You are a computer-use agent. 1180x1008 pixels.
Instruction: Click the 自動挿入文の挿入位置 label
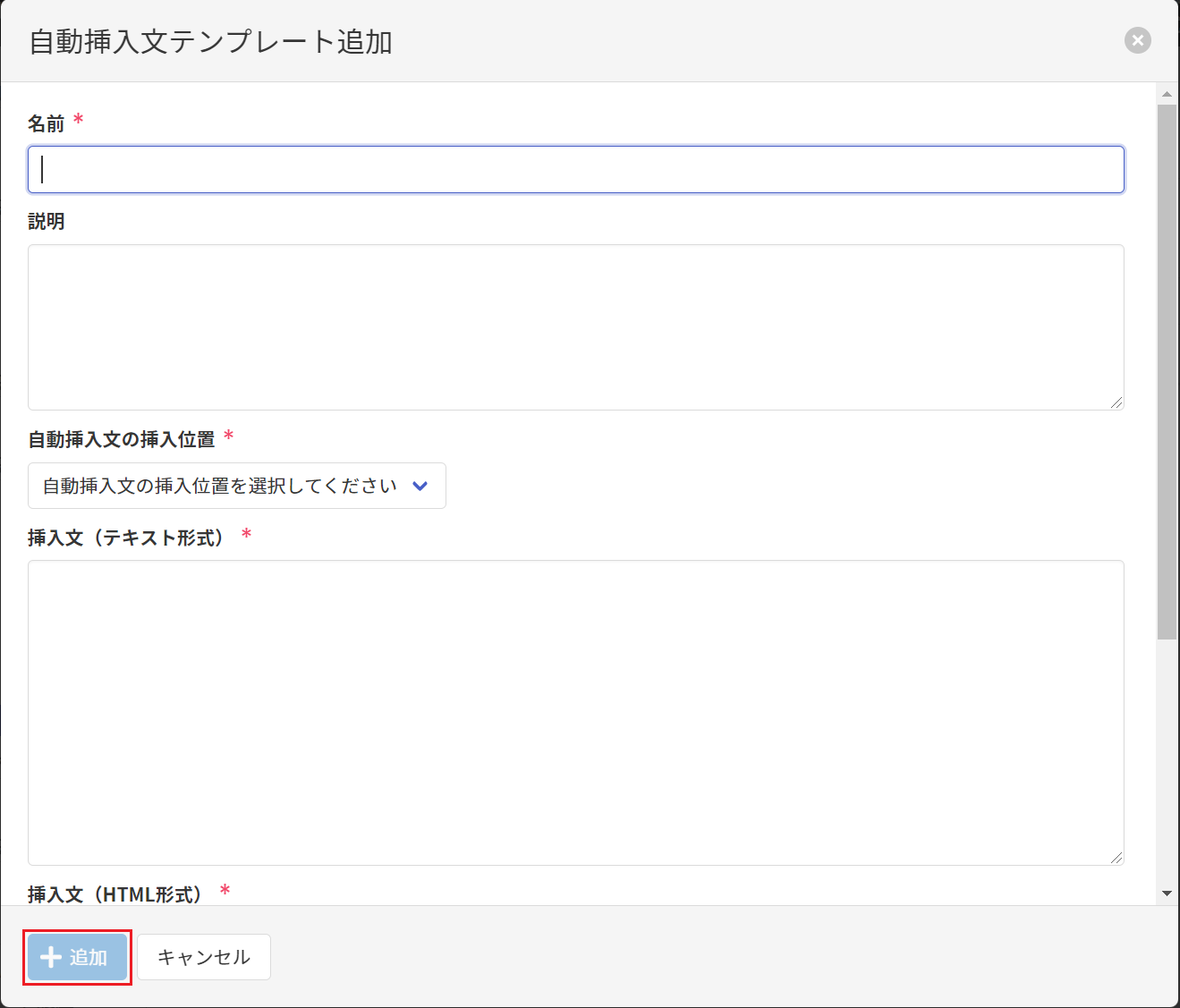pyautogui.click(x=122, y=439)
